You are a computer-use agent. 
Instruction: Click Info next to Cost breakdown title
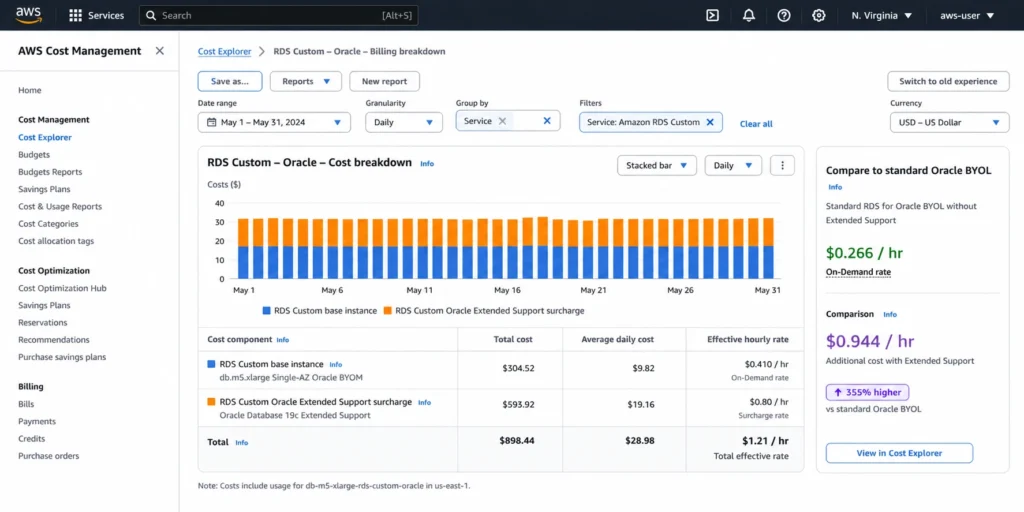(426, 163)
